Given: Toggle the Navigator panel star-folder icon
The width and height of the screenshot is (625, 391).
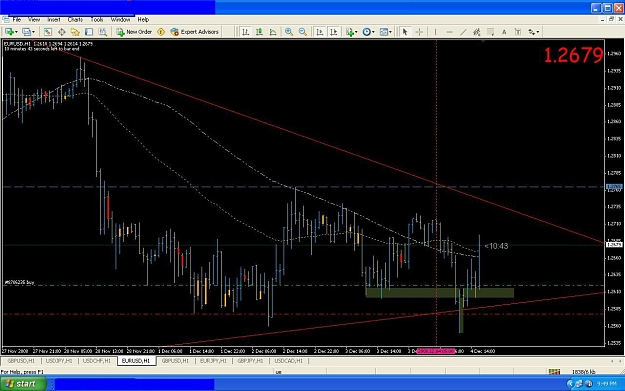Looking at the screenshot, I should pos(75,32).
